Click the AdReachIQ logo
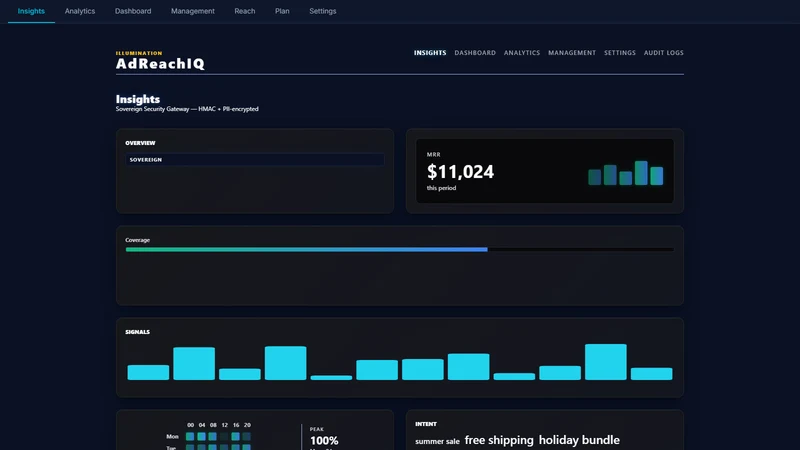The image size is (800, 450). (x=160, y=63)
